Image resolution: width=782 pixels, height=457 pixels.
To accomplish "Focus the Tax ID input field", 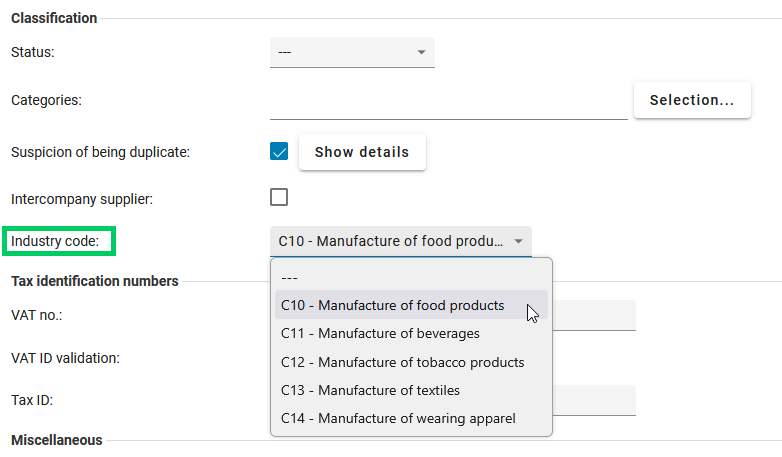I will (x=594, y=400).
